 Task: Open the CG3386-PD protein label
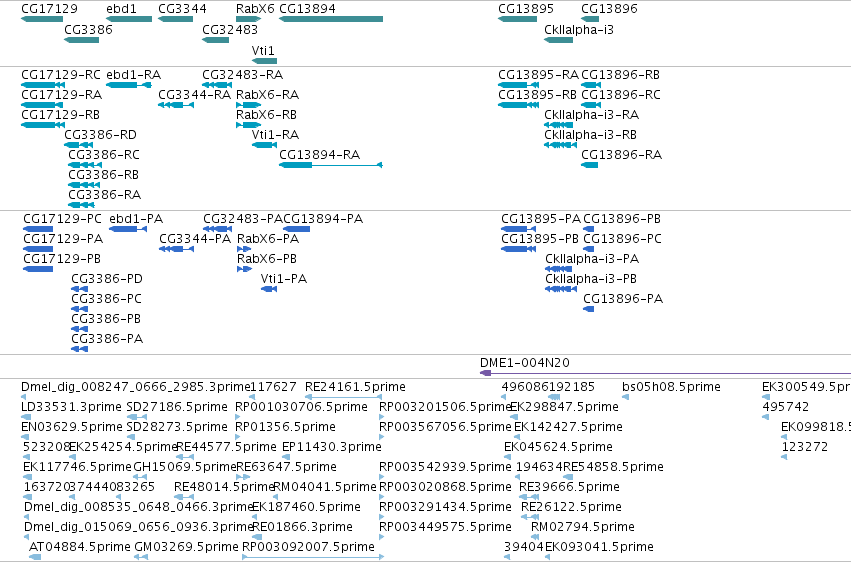tap(107, 278)
